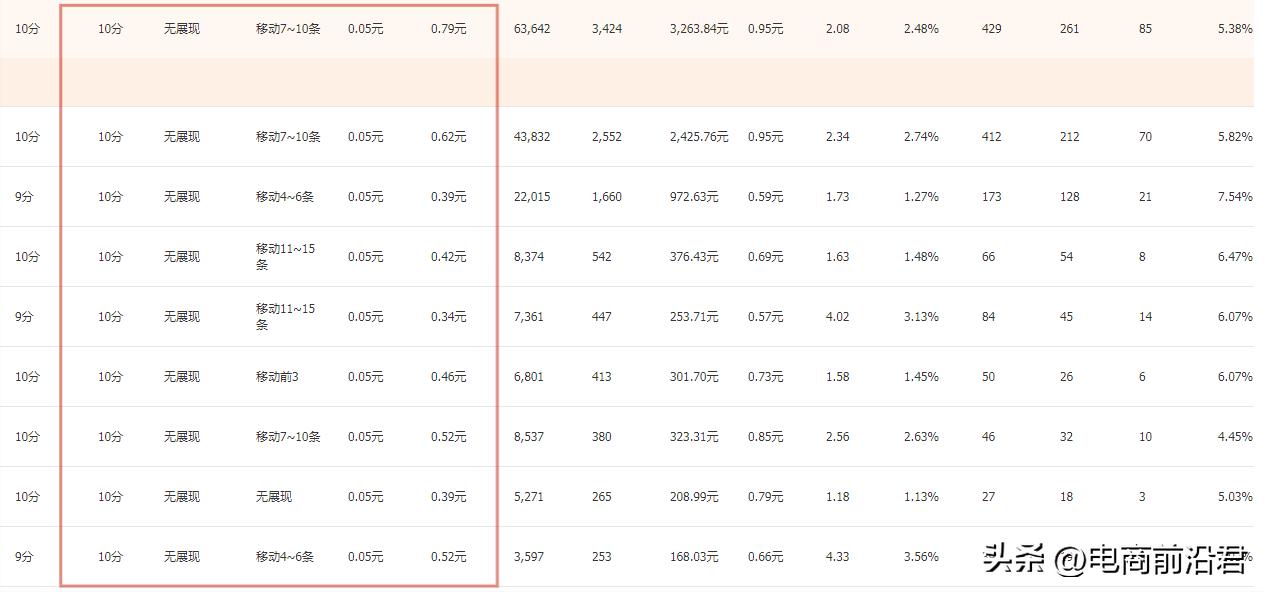
Task: Select the 43,832 impressions value
Action: pos(531,137)
